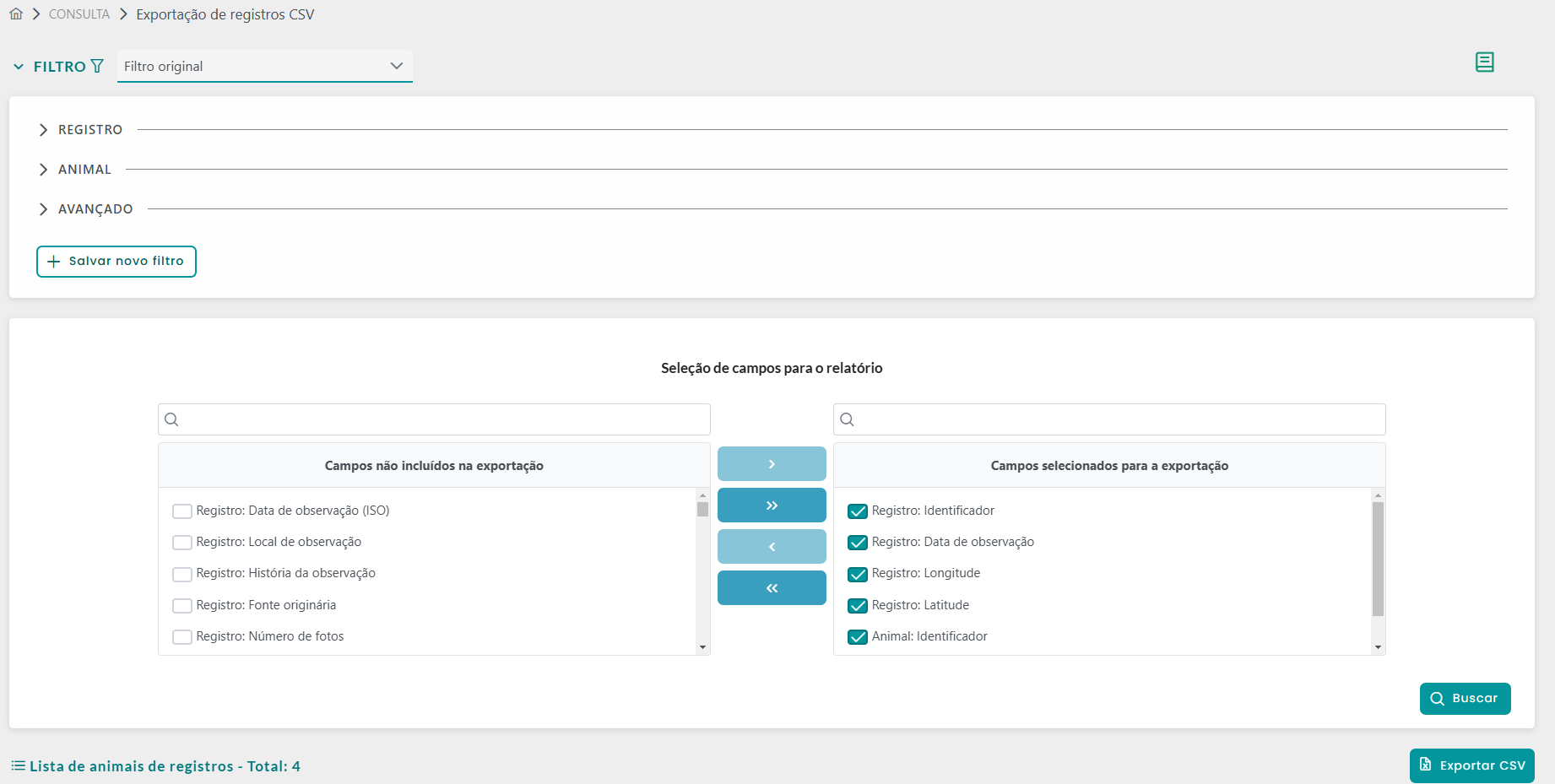Click the home icon in breadcrumb

click(x=16, y=14)
